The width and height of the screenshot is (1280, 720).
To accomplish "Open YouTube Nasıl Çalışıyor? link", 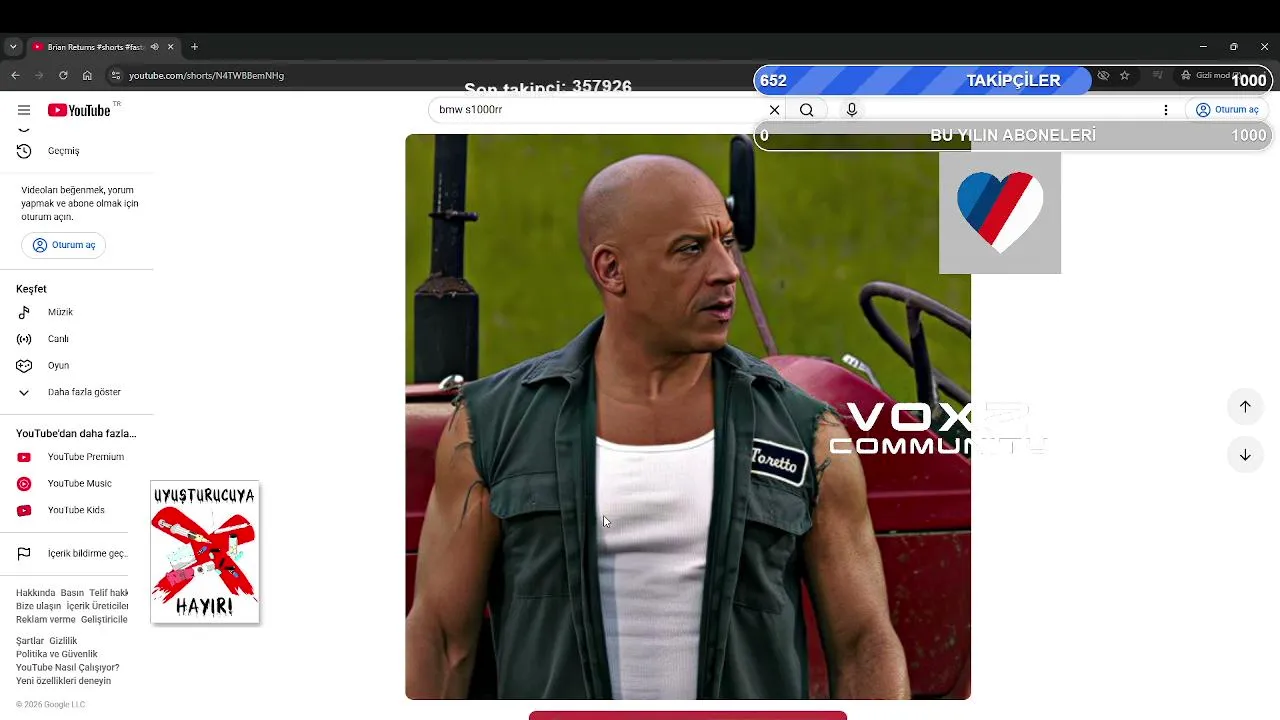I will tap(68, 667).
